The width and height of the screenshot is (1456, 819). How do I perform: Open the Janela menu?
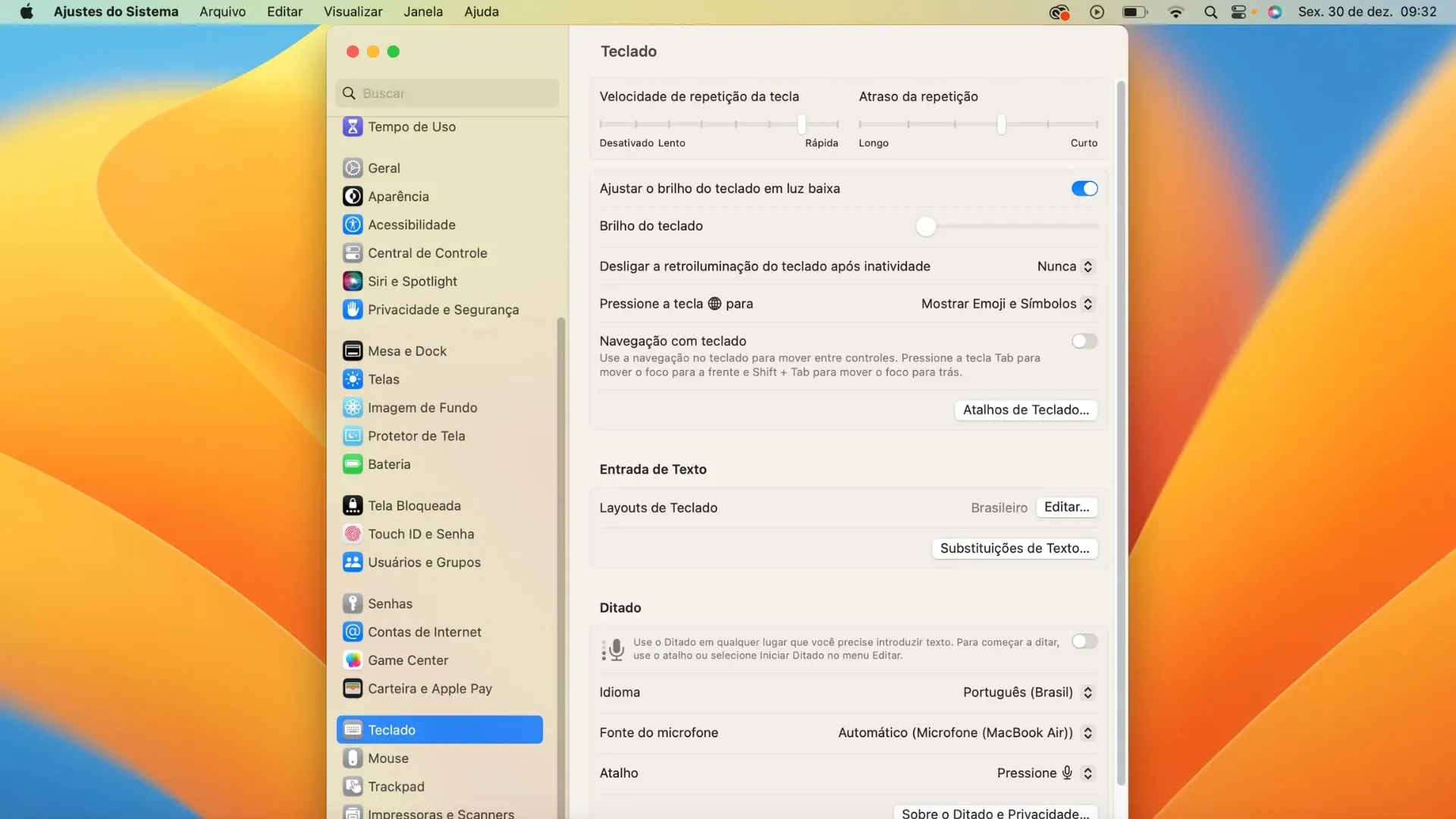(422, 12)
